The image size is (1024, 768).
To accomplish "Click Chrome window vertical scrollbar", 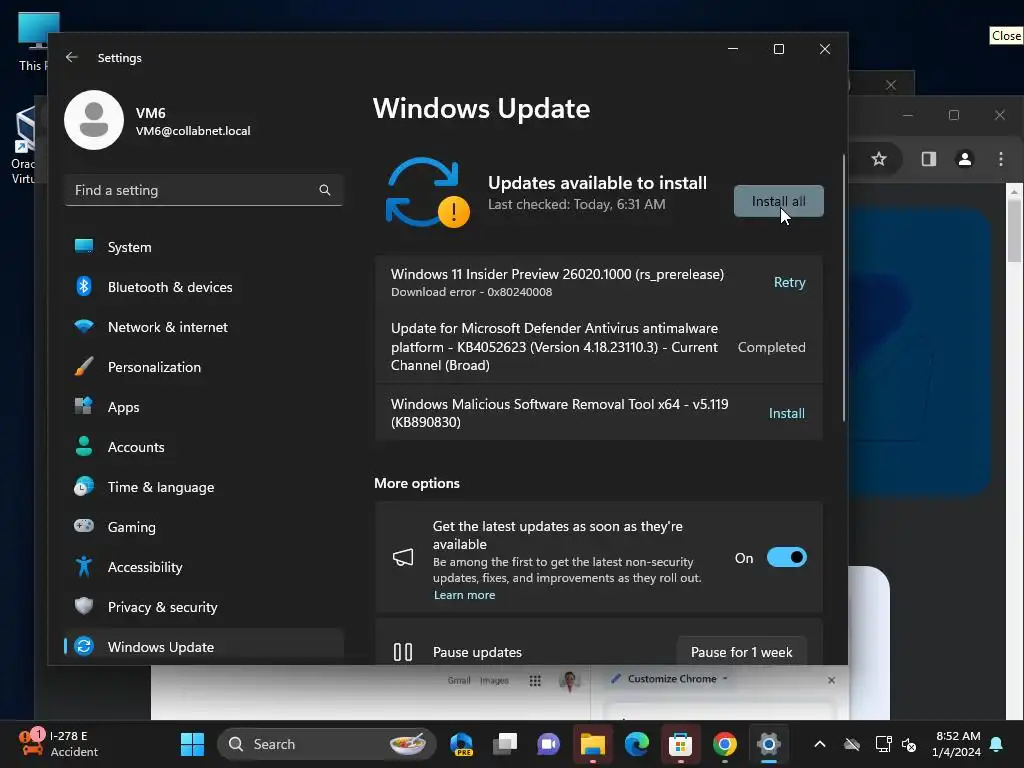I will pos(1014,229).
